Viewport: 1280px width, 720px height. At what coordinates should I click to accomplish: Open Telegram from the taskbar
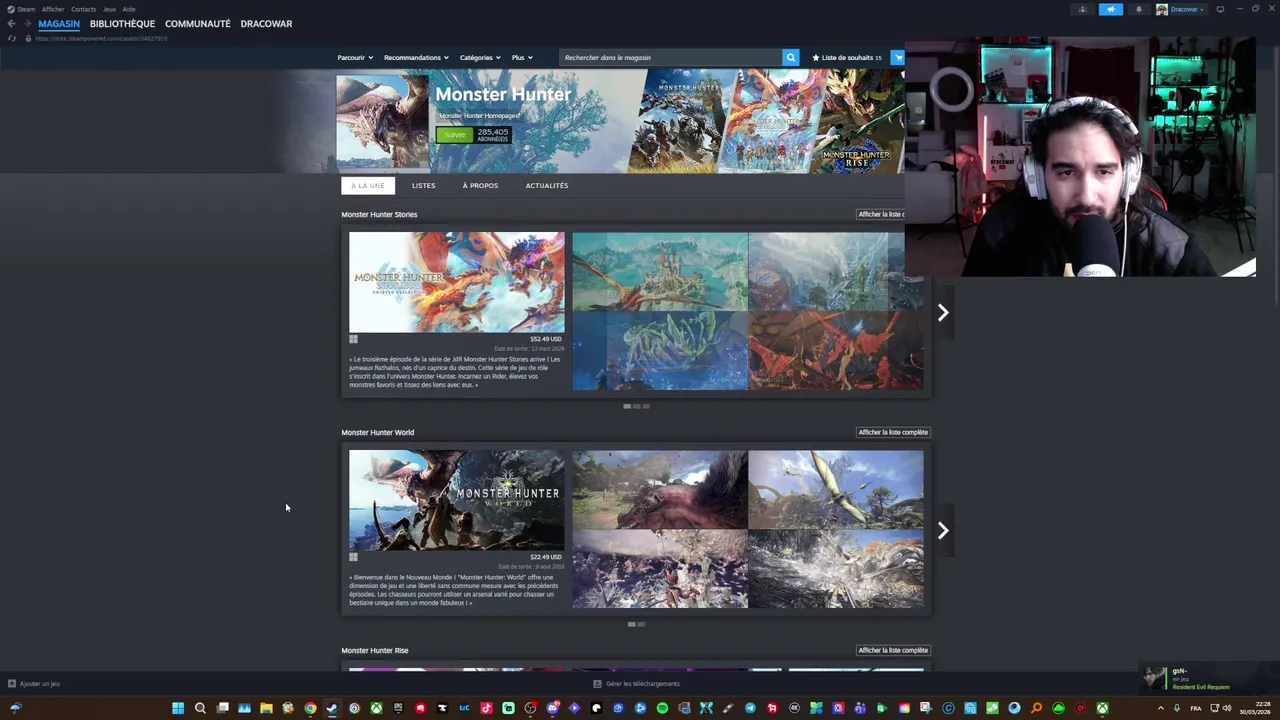click(x=750, y=708)
